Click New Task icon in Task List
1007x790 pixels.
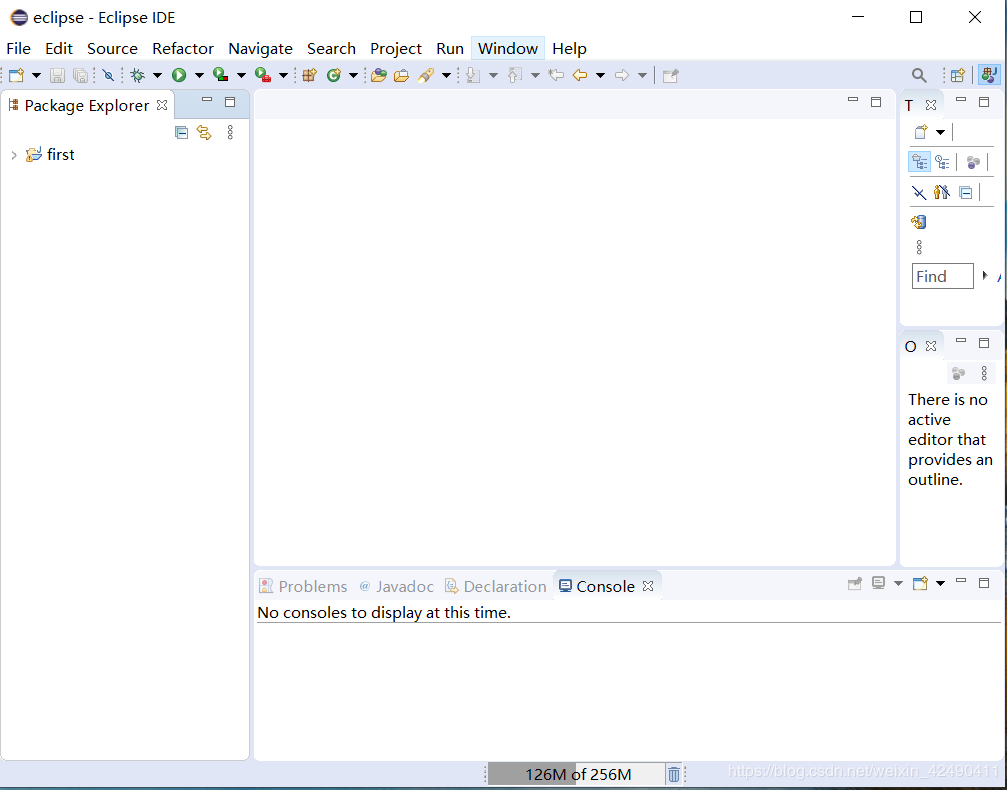click(x=921, y=132)
